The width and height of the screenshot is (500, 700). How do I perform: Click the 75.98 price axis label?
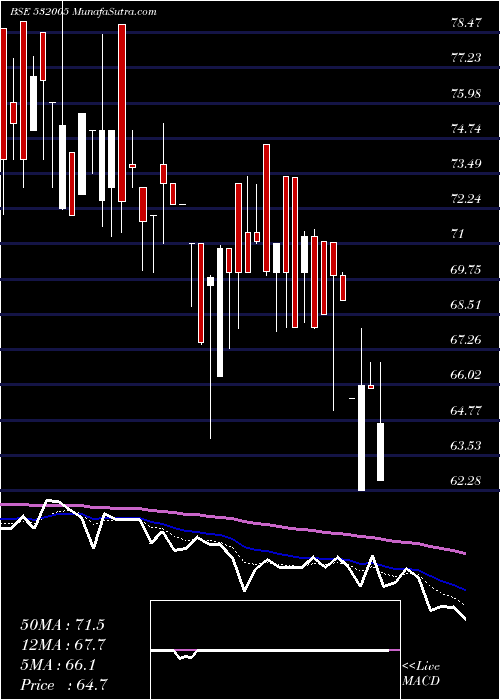point(467,94)
